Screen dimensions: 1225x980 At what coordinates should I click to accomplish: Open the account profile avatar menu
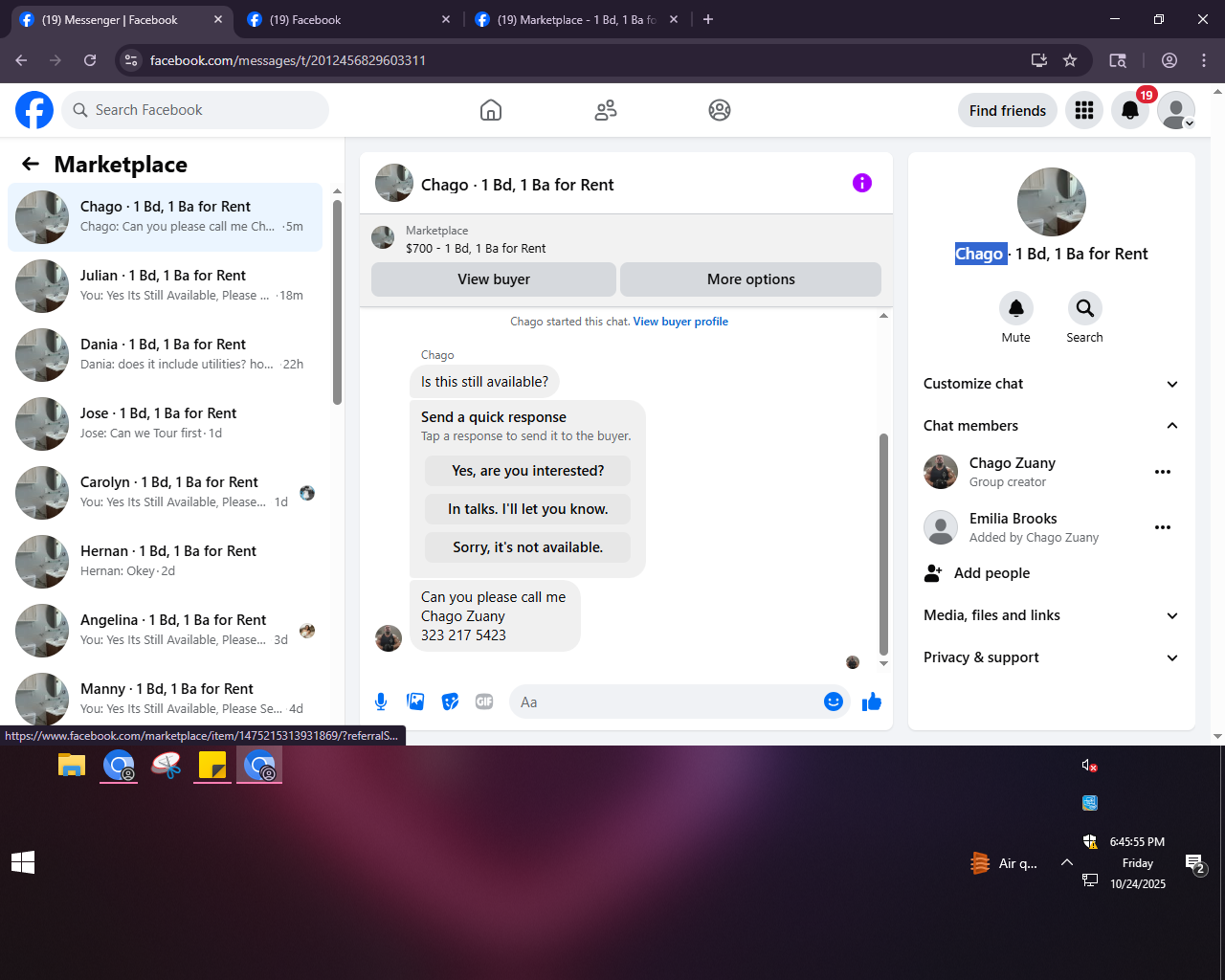[x=1176, y=110]
